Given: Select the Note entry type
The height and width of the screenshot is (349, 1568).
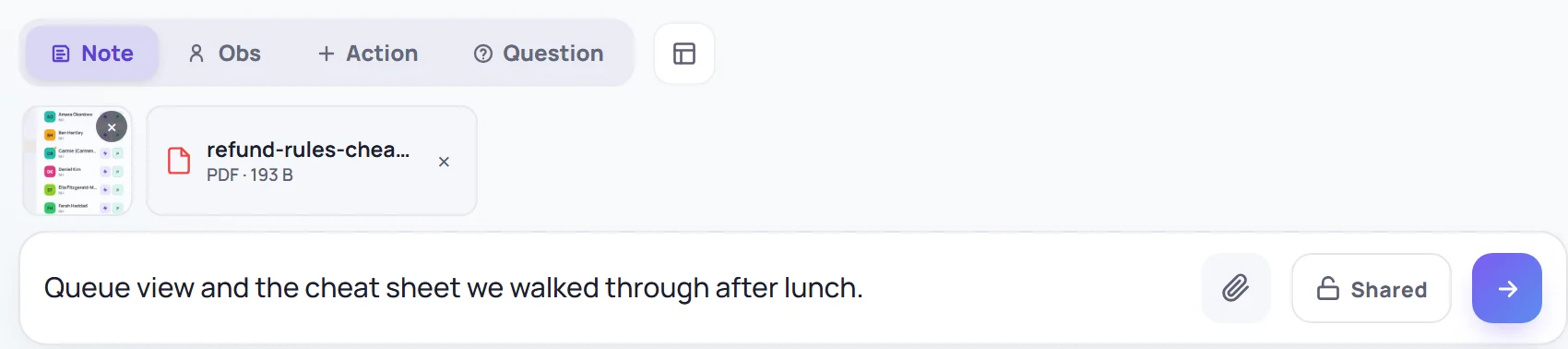Looking at the screenshot, I should click(x=92, y=54).
